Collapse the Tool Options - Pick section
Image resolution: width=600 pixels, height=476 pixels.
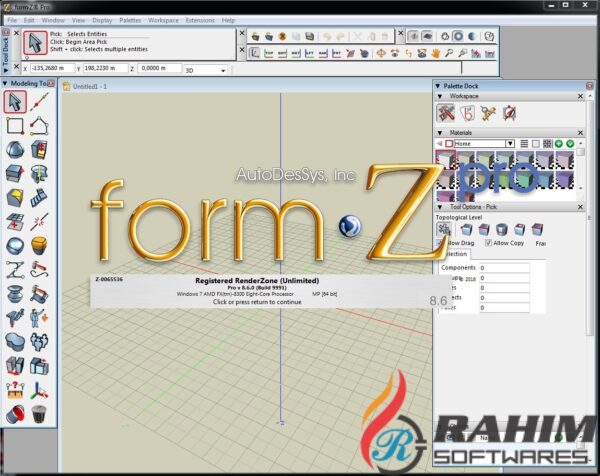[x=440, y=207]
